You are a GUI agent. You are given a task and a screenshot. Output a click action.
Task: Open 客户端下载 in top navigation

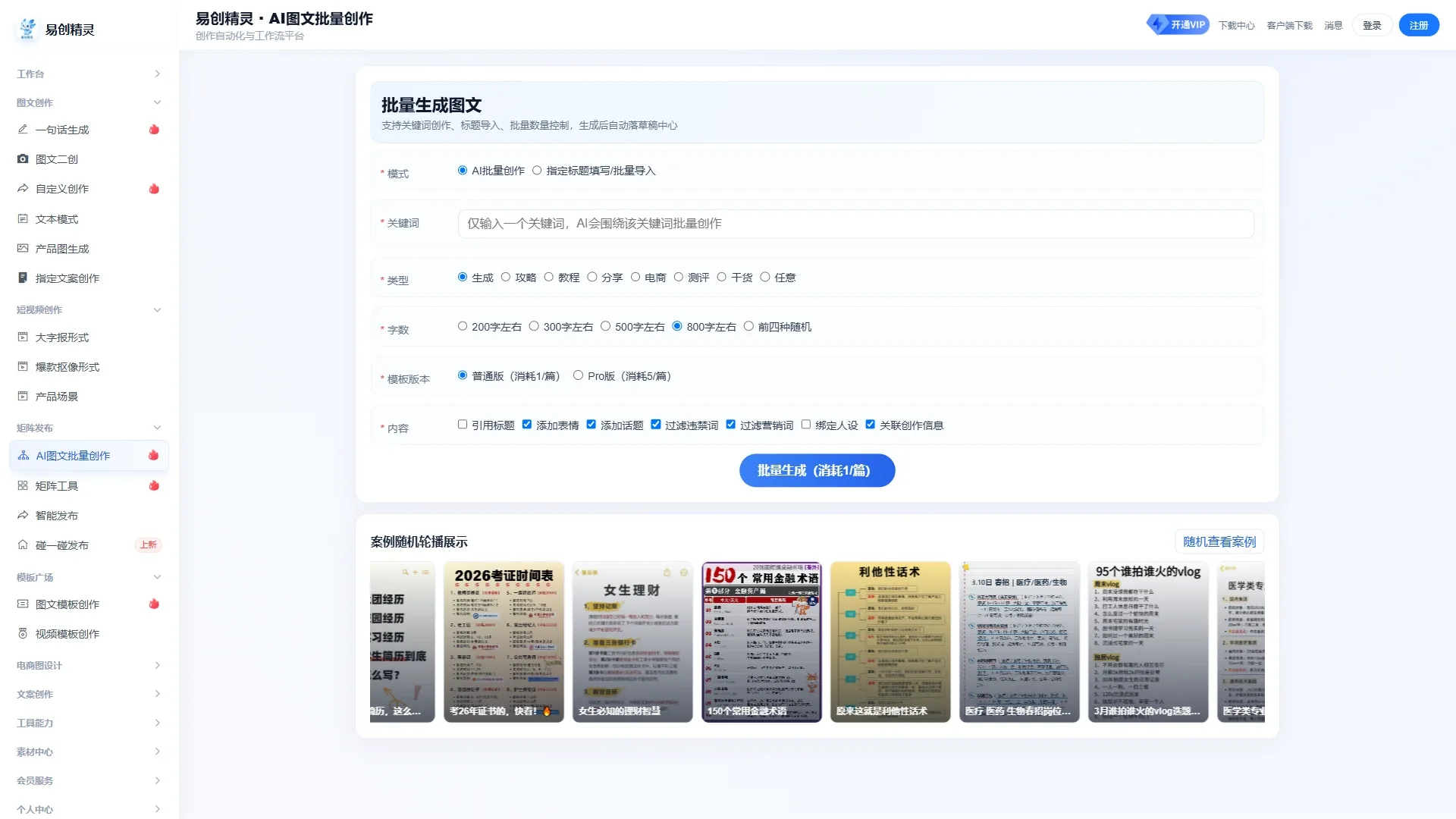click(1290, 26)
